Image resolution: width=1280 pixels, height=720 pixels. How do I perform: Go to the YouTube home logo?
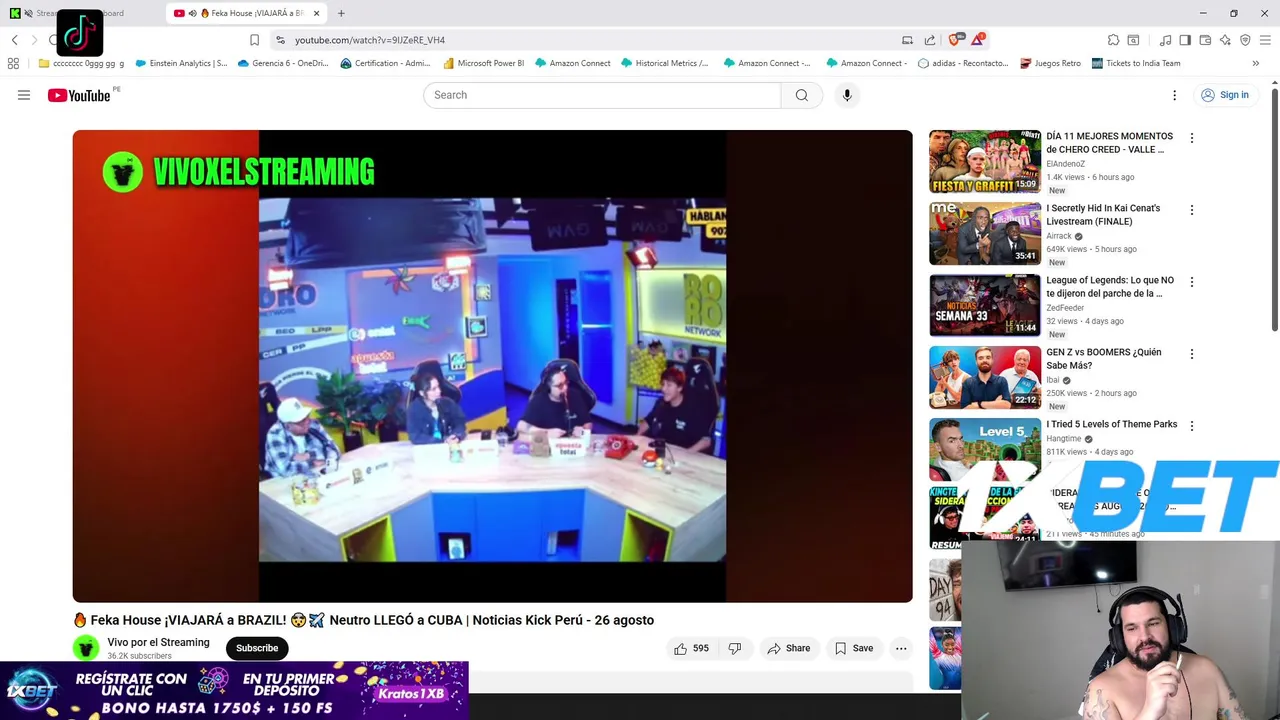coord(79,95)
